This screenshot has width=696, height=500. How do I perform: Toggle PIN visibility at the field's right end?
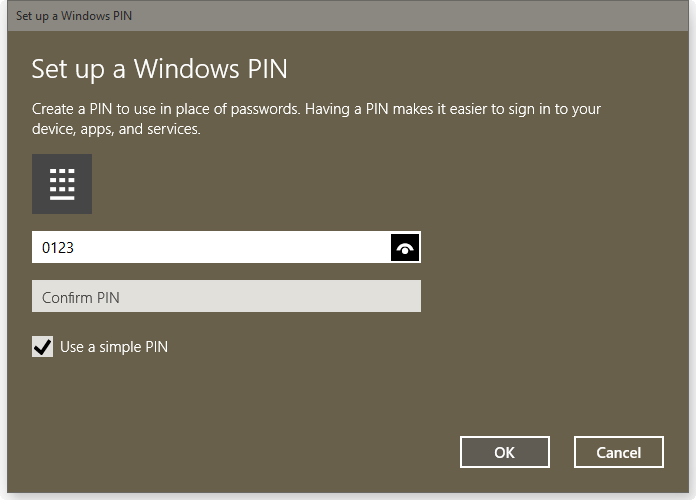click(405, 248)
